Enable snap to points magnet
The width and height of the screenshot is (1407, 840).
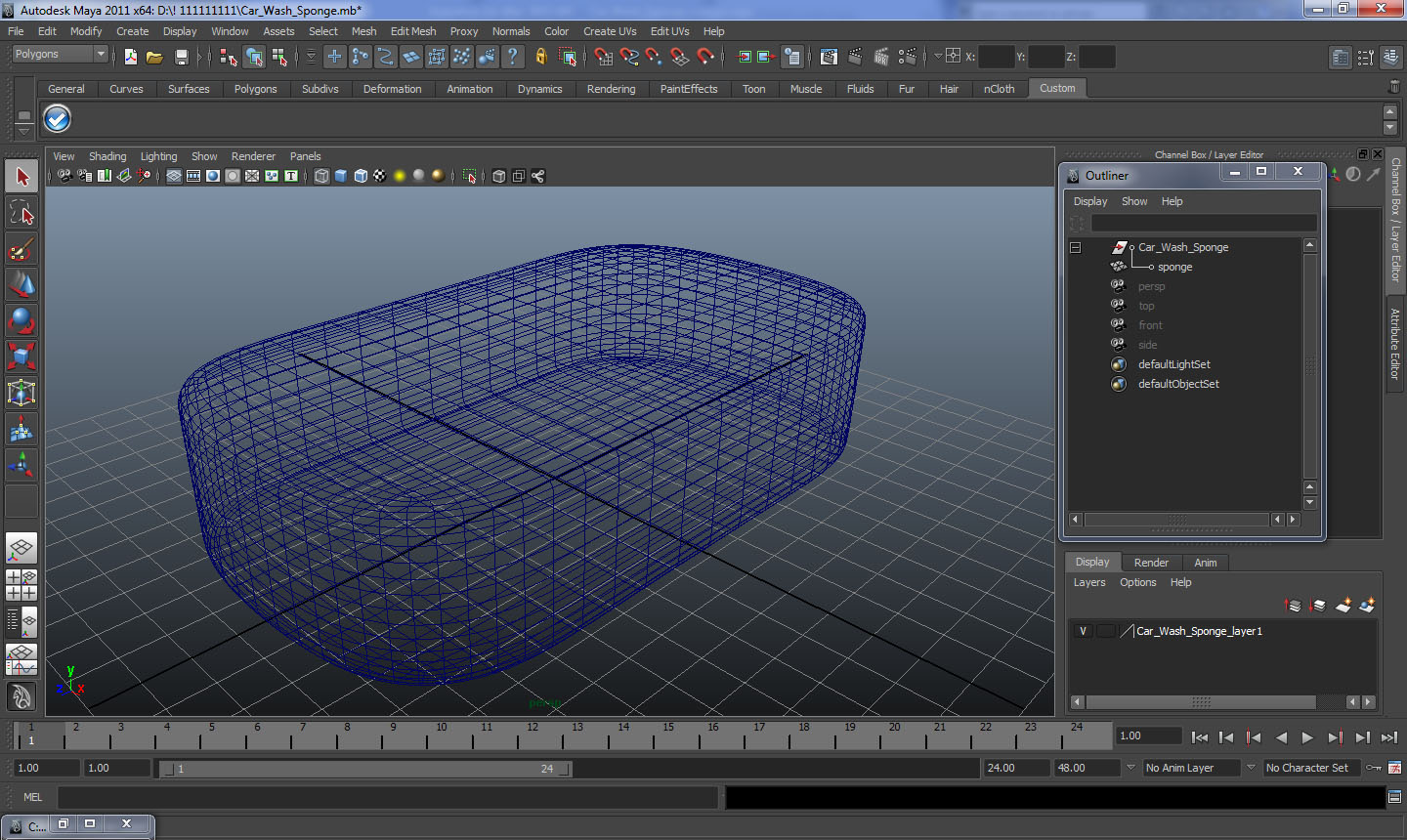pyautogui.click(x=654, y=57)
